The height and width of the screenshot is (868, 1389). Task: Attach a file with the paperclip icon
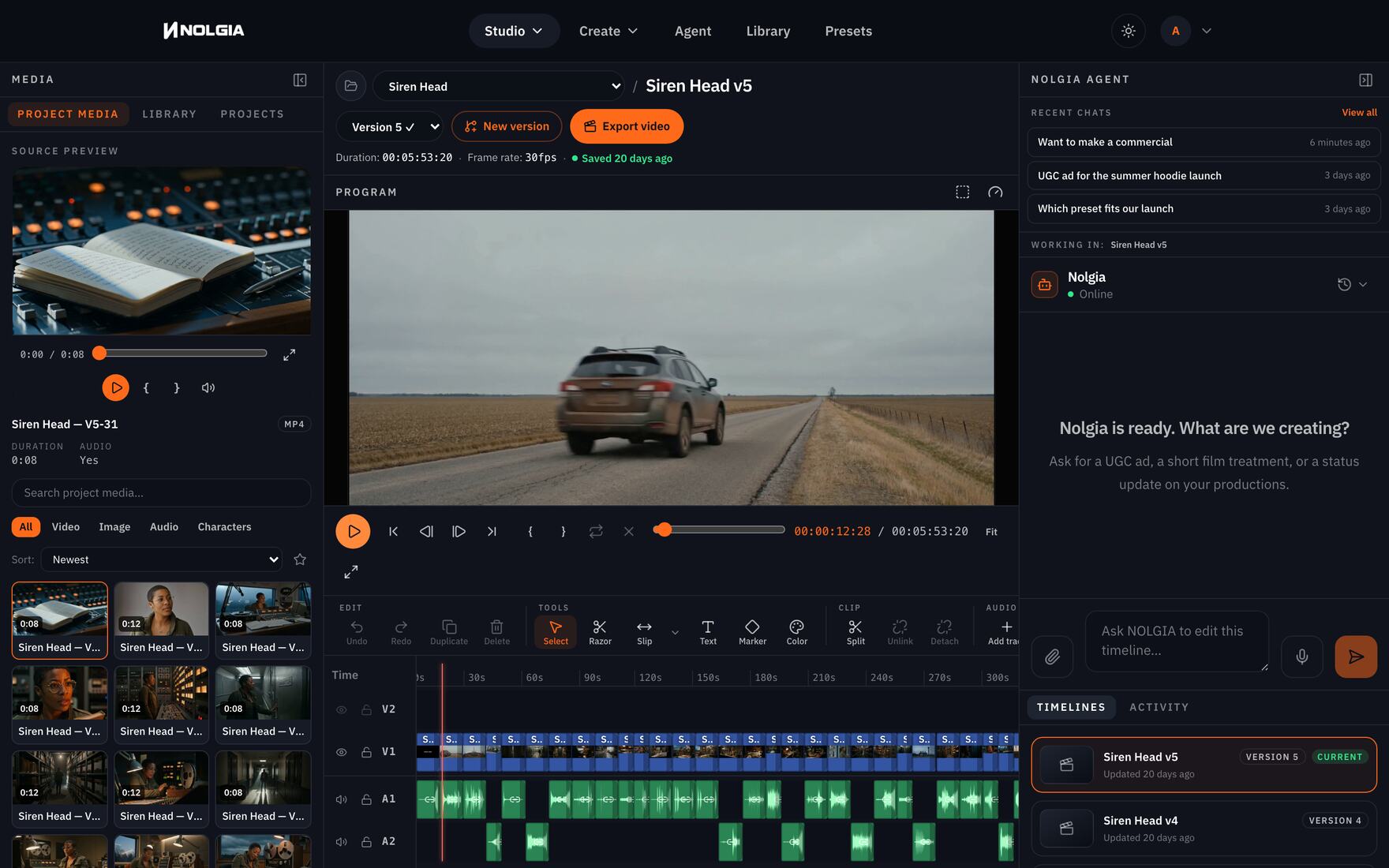(x=1052, y=657)
